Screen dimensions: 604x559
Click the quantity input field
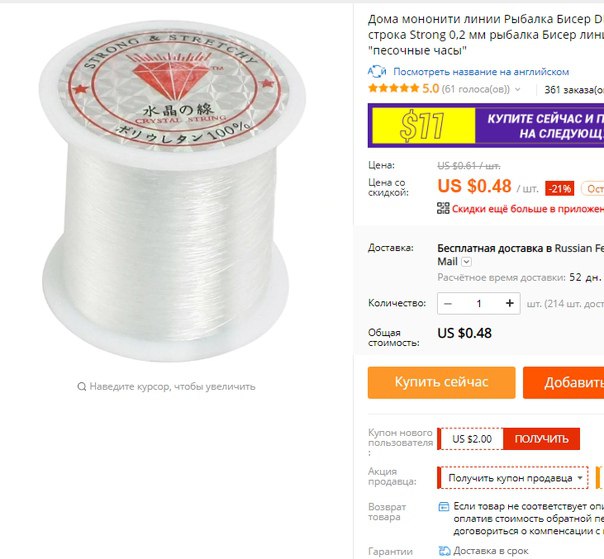[x=478, y=304]
